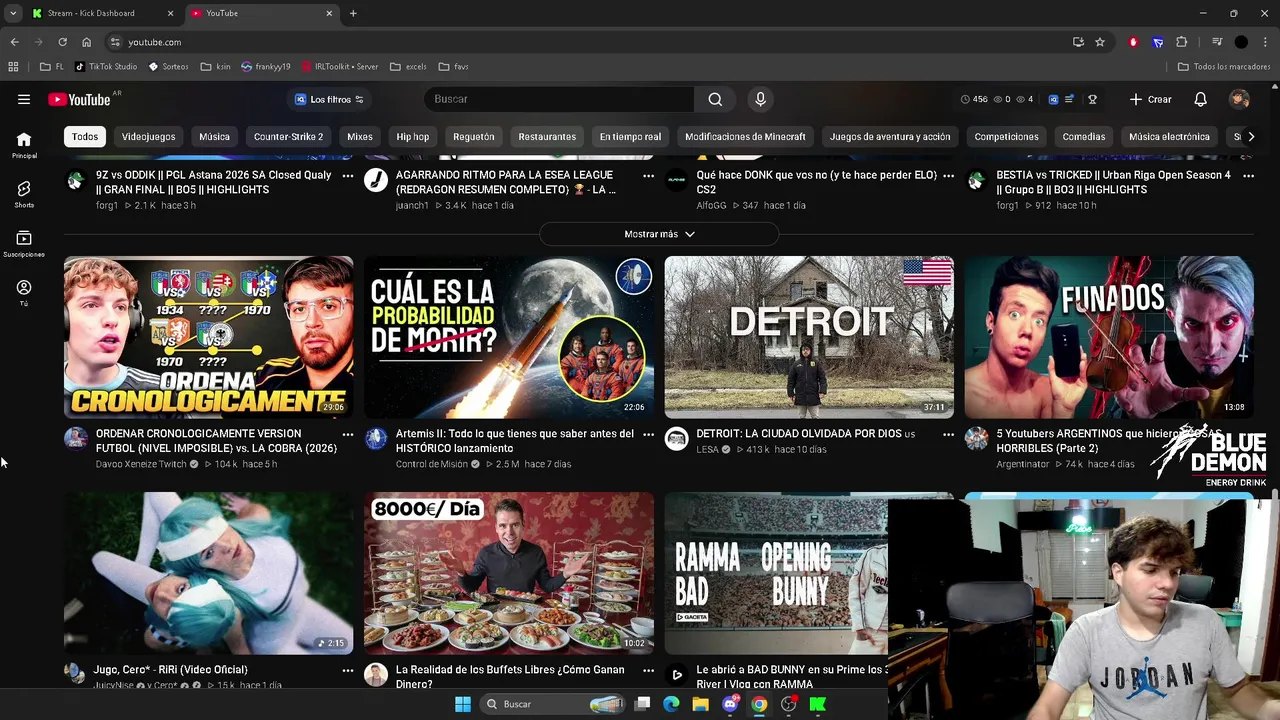Open Shorts in the sidebar

(x=24, y=194)
